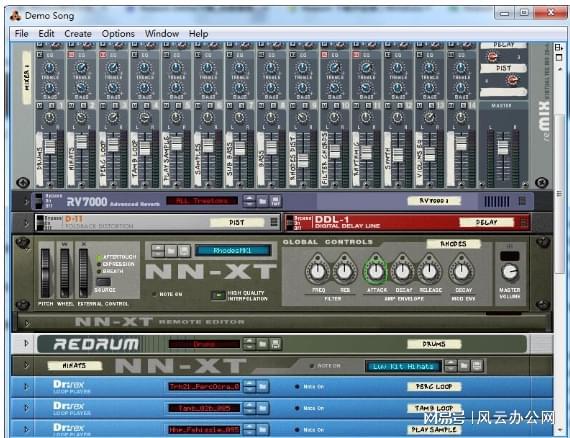The height and width of the screenshot is (438, 570).
Task: Click the highlighted Attack knob
Action: [x=376, y=271]
